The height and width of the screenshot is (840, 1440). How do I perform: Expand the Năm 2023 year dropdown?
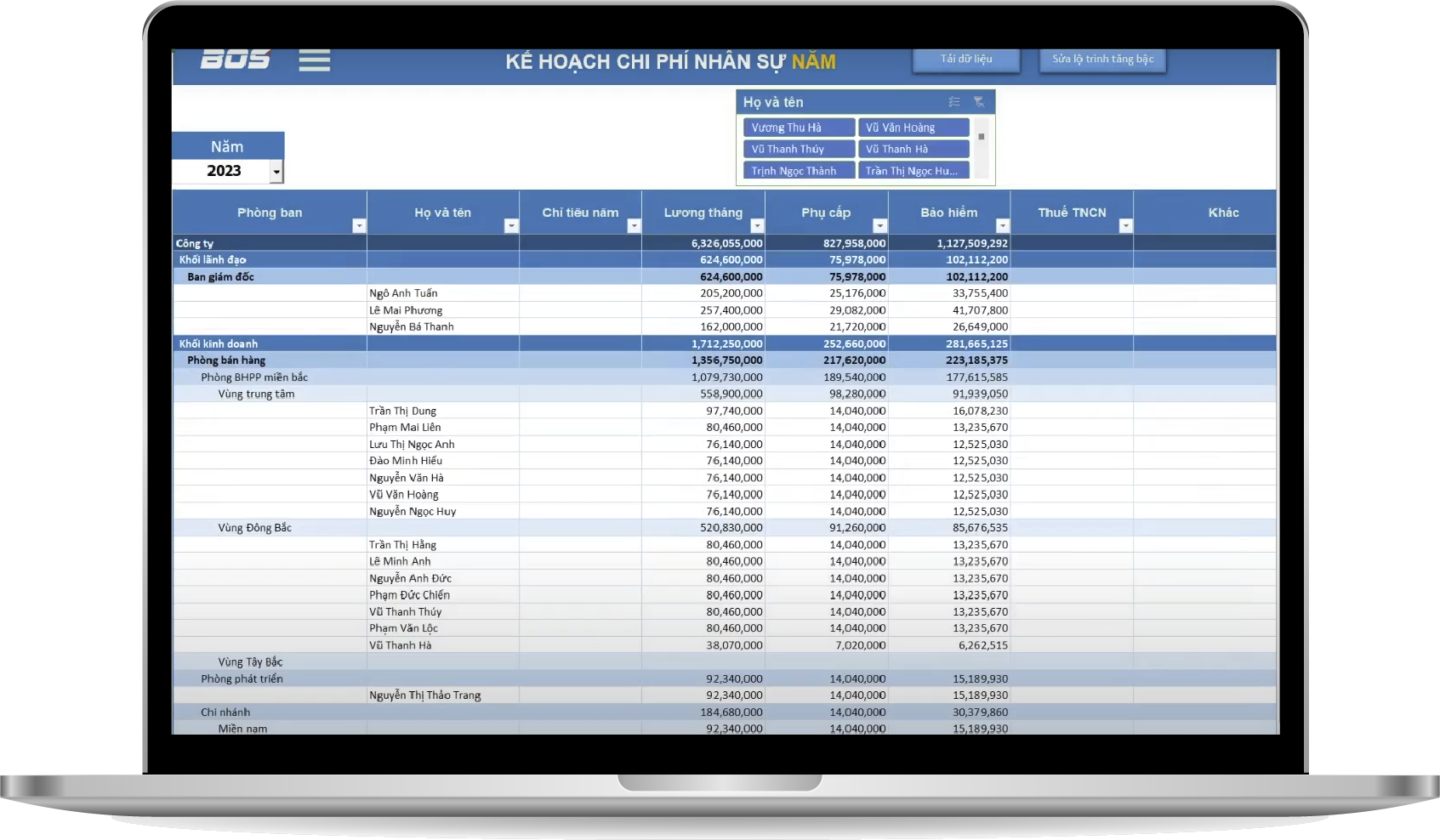tap(276, 172)
